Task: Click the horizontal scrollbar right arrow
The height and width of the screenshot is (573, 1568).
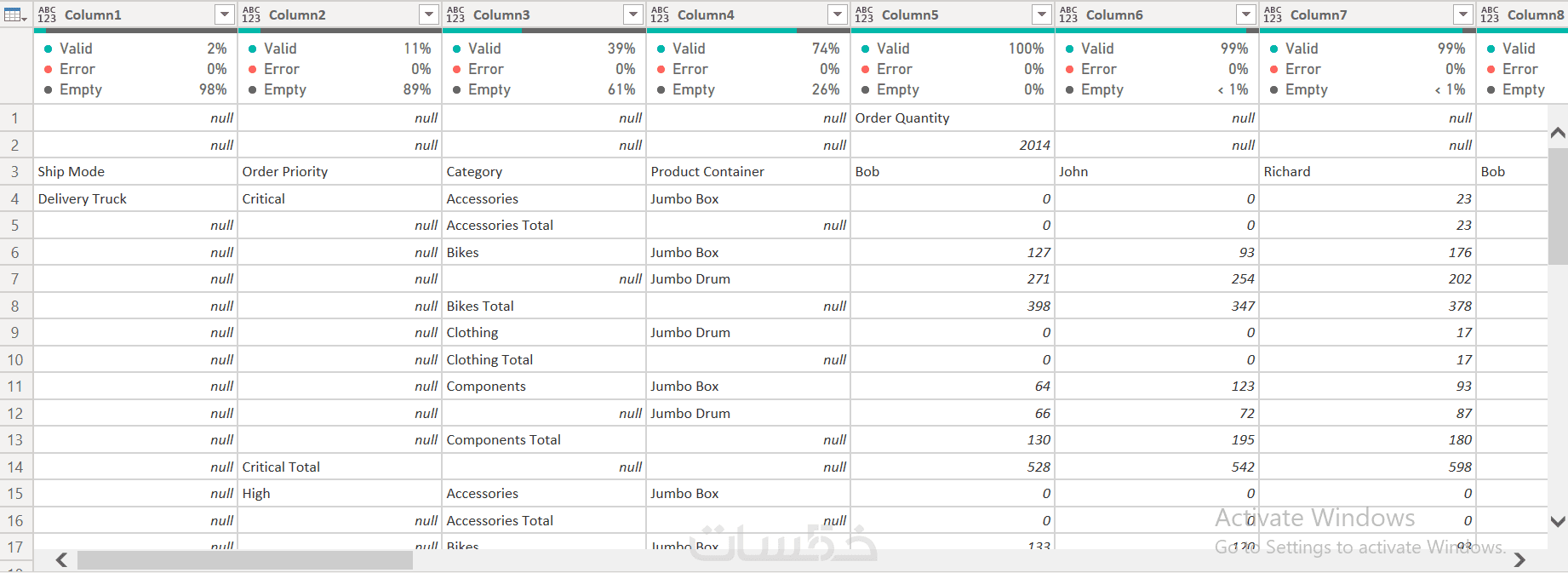Action: click(1519, 559)
